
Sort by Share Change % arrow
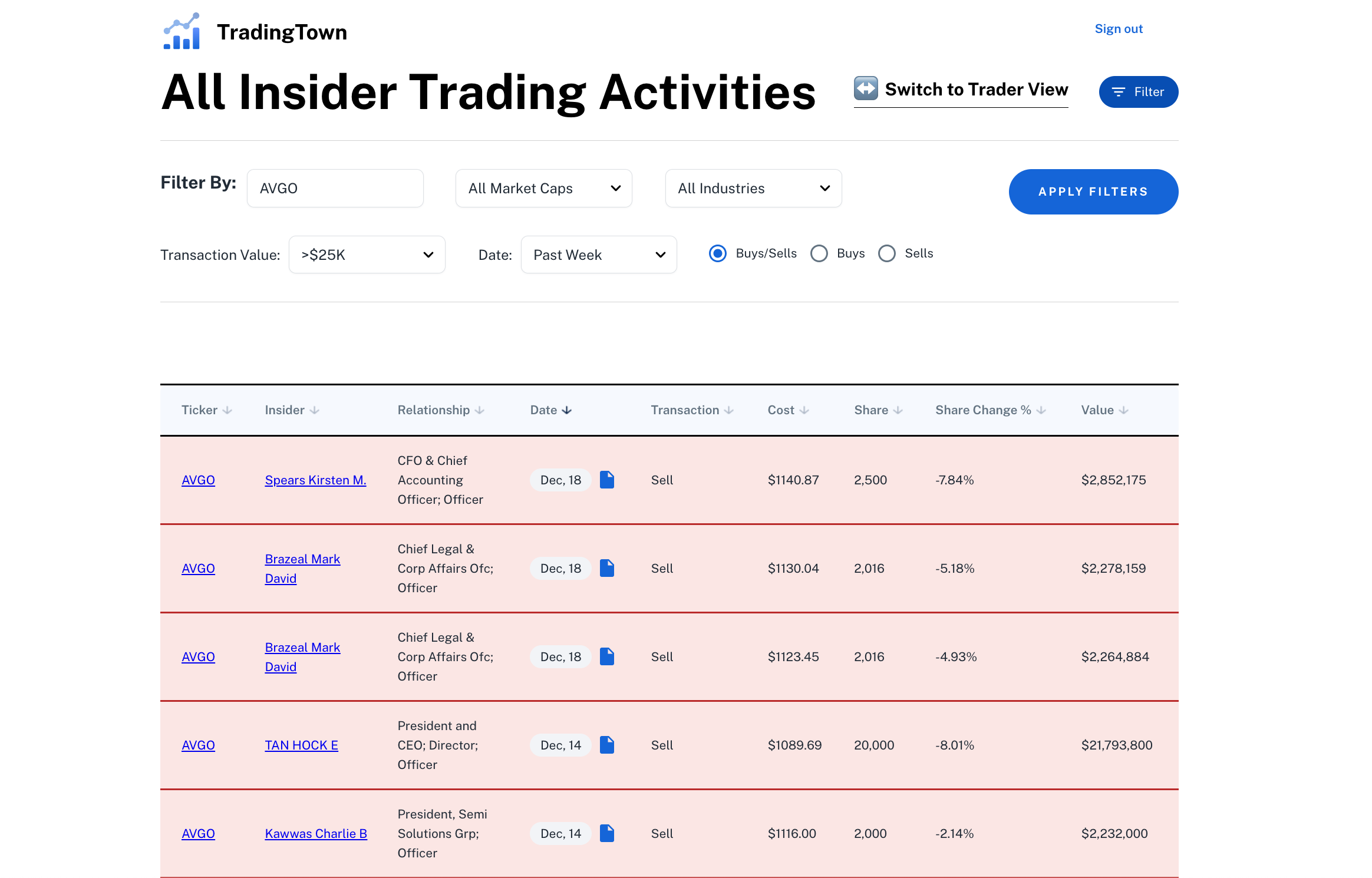(x=1041, y=410)
